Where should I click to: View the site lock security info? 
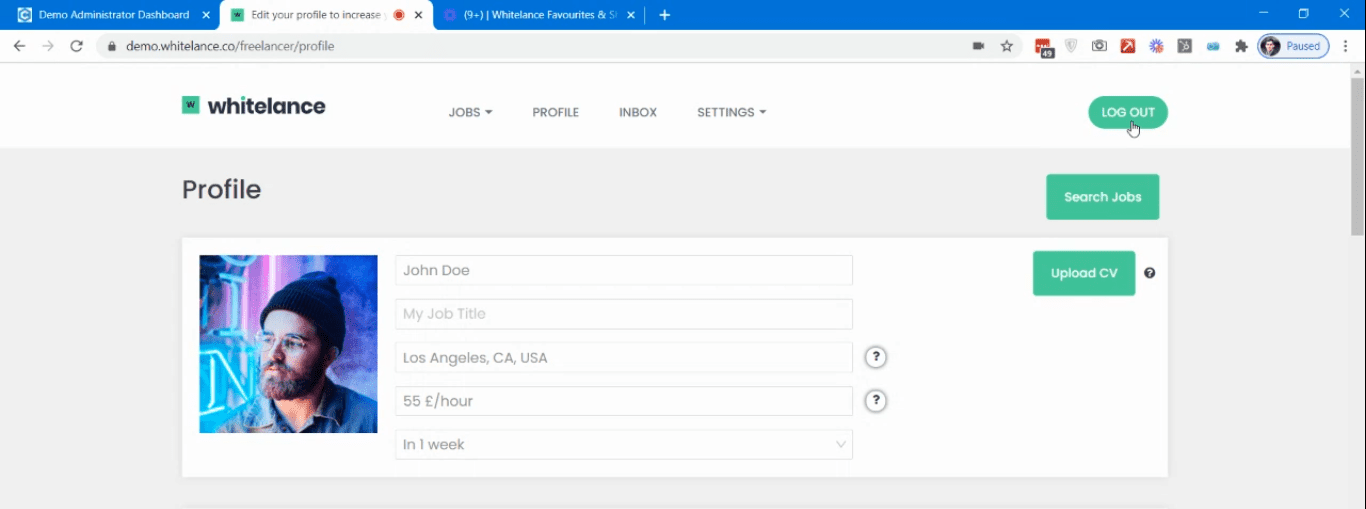(x=111, y=46)
